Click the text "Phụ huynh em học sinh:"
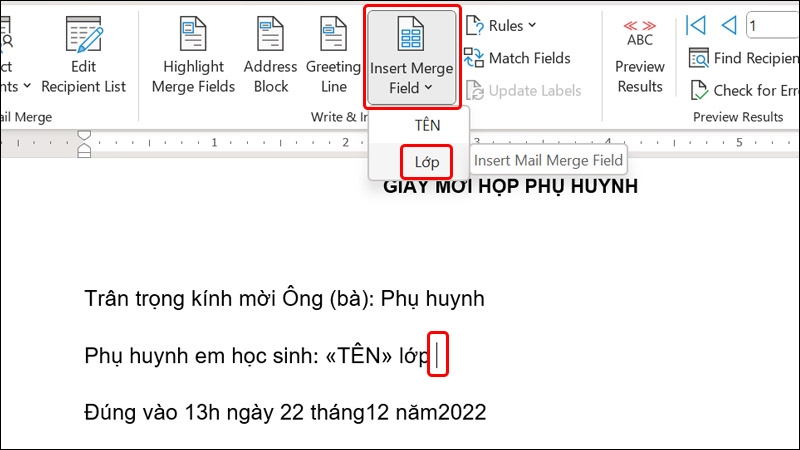This screenshot has width=800, height=450. 202,356
